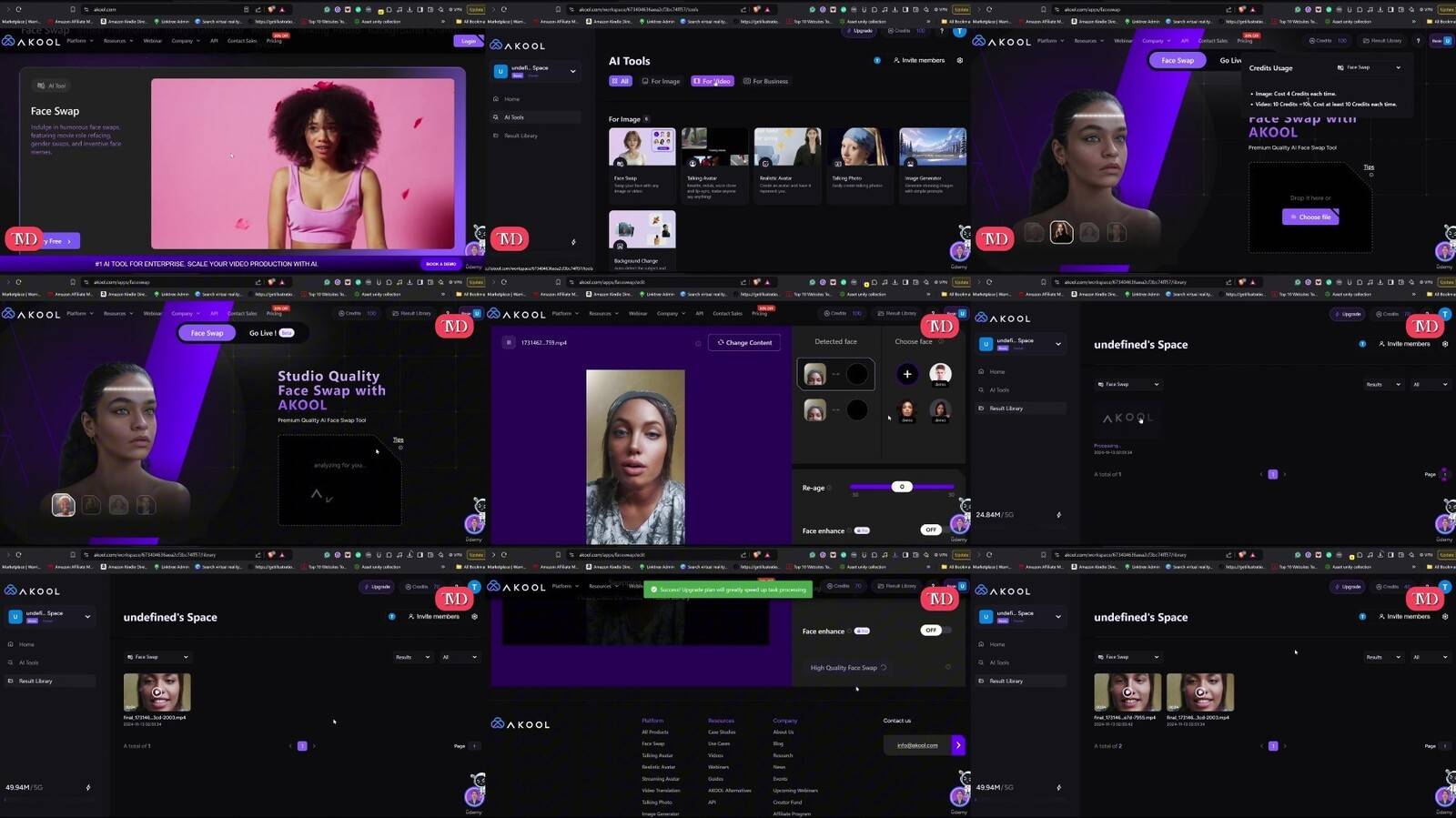1456x818 pixels.
Task: Select the first detected face row in the Change Content panel
Action: (x=835, y=374)
